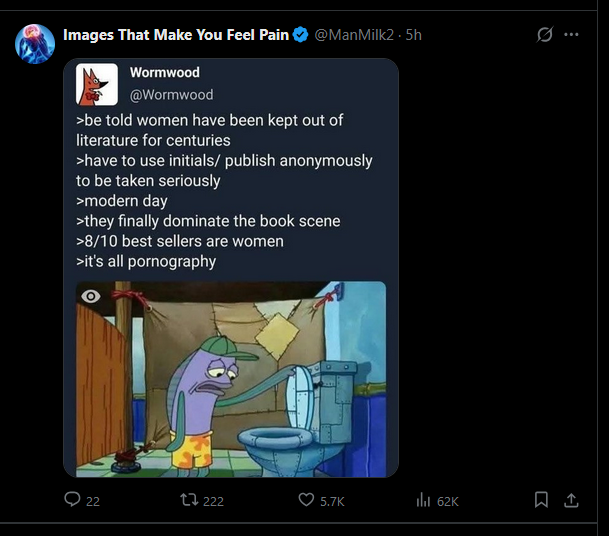Image resolution: width=609 pixels, height=536 pixels.
Task: Click the 5.7K likes count
Action: point(332,501)
